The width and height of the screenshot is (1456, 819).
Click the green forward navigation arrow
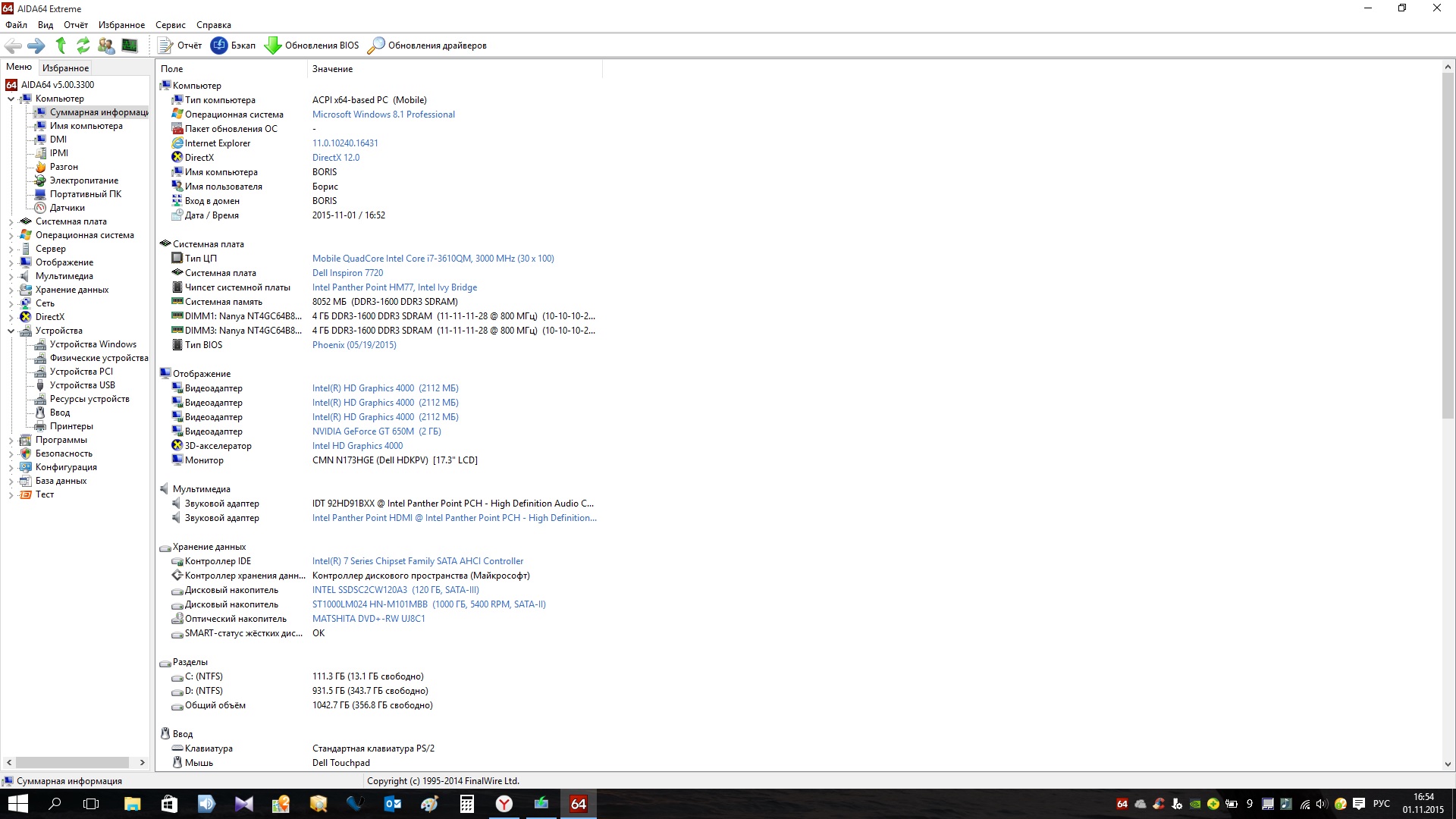pos(36,45)
